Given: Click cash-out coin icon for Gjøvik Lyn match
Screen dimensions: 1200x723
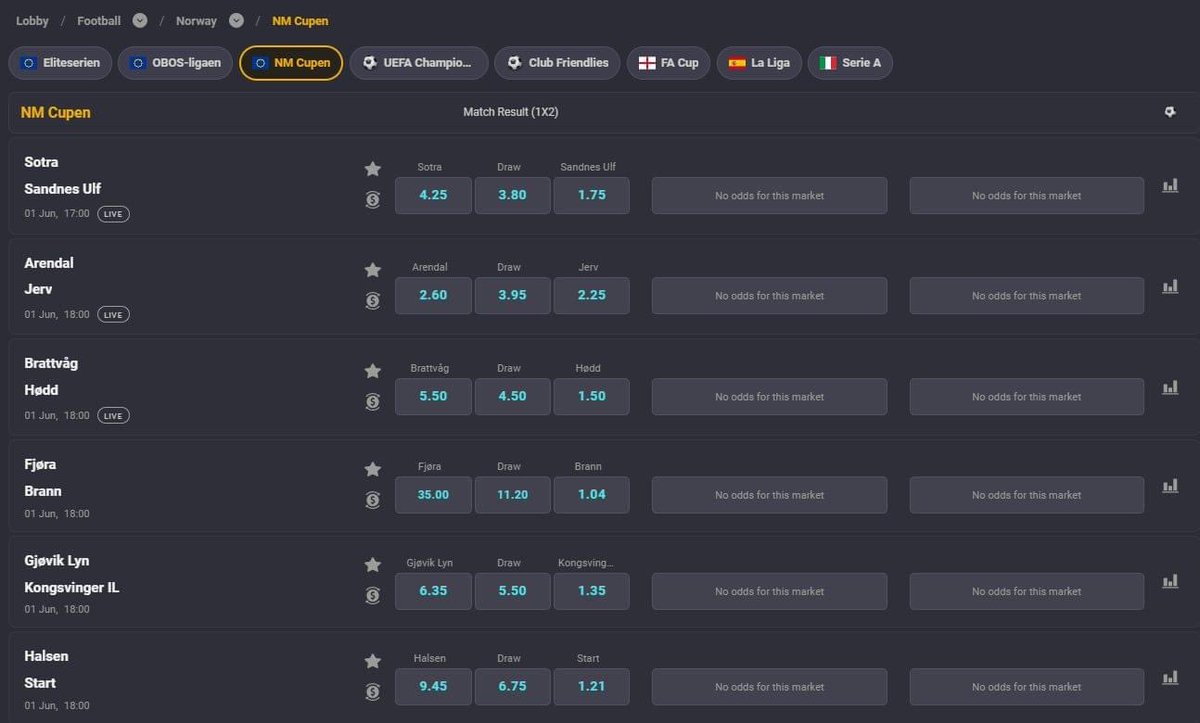Looking at the screenshot, I should [373, 595].
